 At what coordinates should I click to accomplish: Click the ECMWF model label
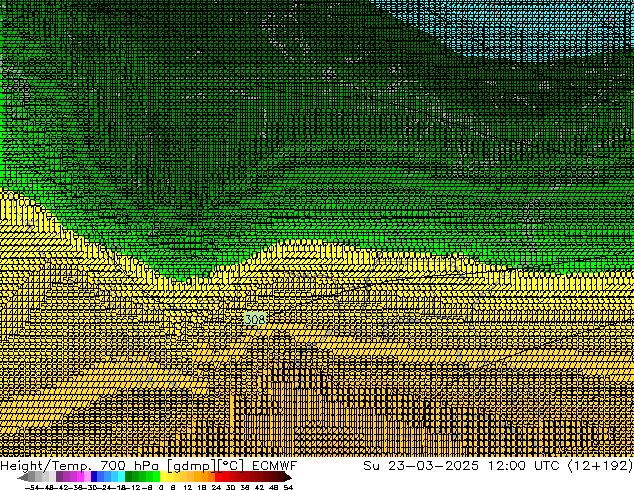coord(275,466)
